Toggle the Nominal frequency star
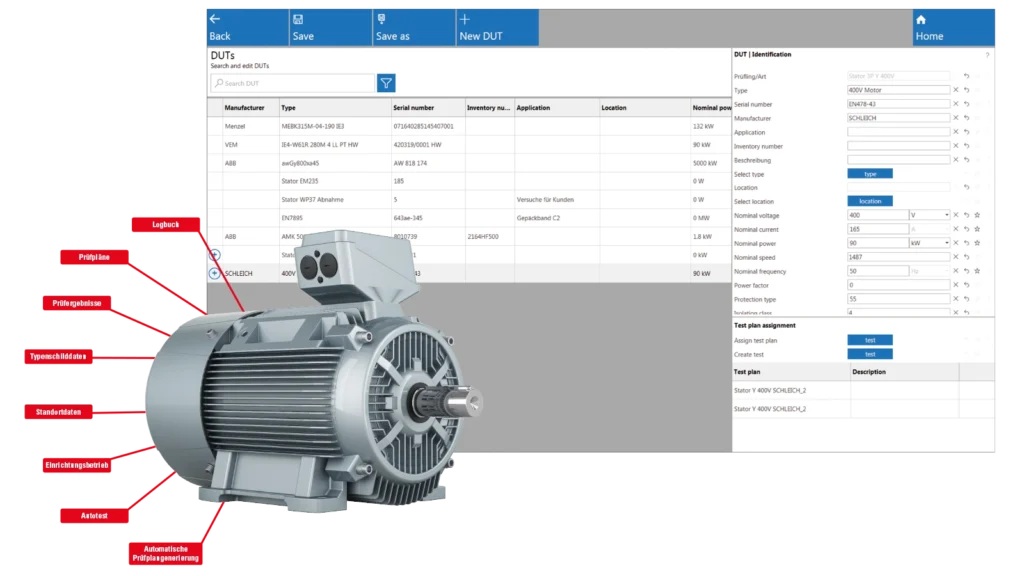The height and width of the screenshot is (576, 1024). (x=977, y=270)
